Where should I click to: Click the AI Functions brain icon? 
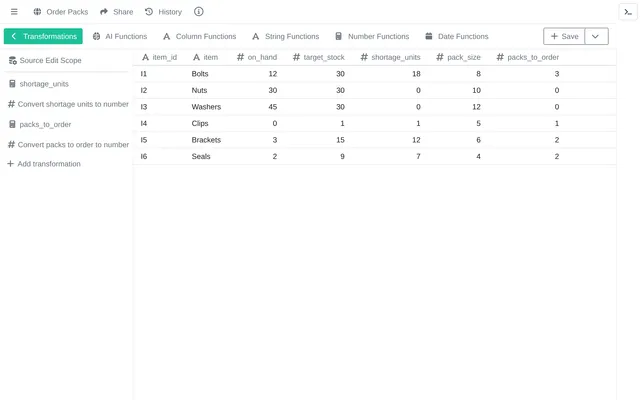[x=96, y=36]
